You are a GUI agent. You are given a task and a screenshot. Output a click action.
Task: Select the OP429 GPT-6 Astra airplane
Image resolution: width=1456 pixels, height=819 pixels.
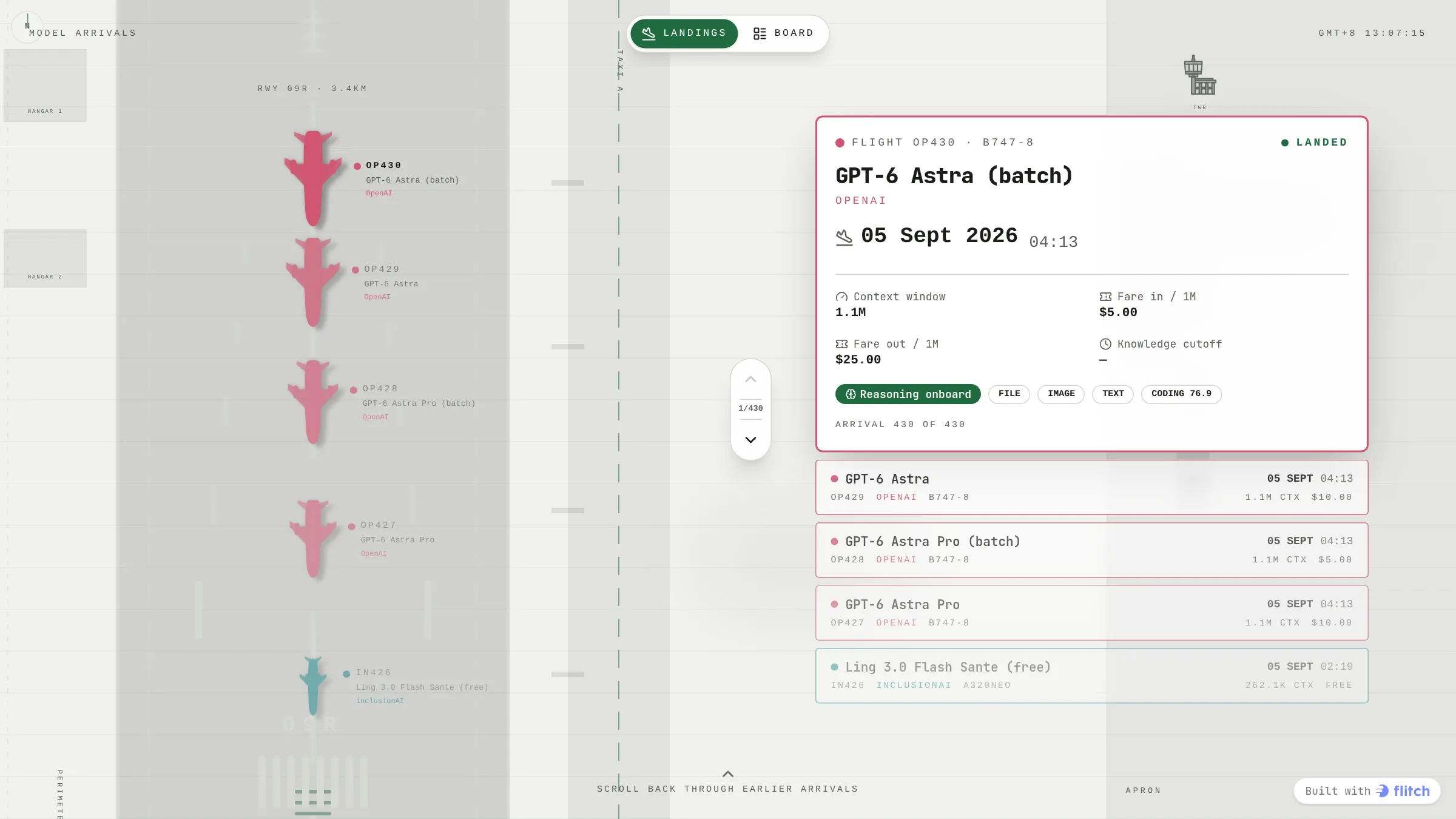313,283
